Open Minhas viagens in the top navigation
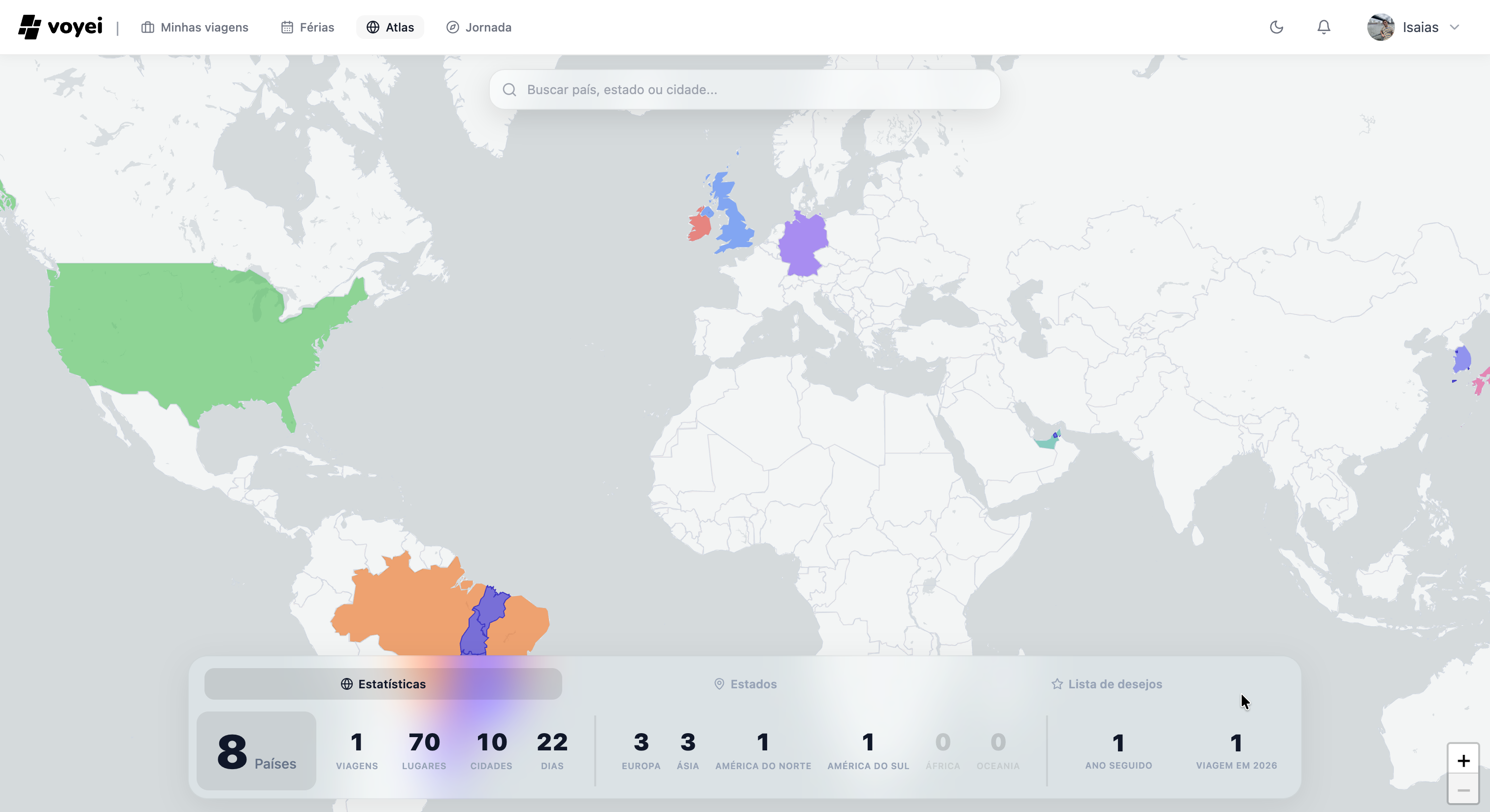1490x812 pixels. click(x=195, y=27)
